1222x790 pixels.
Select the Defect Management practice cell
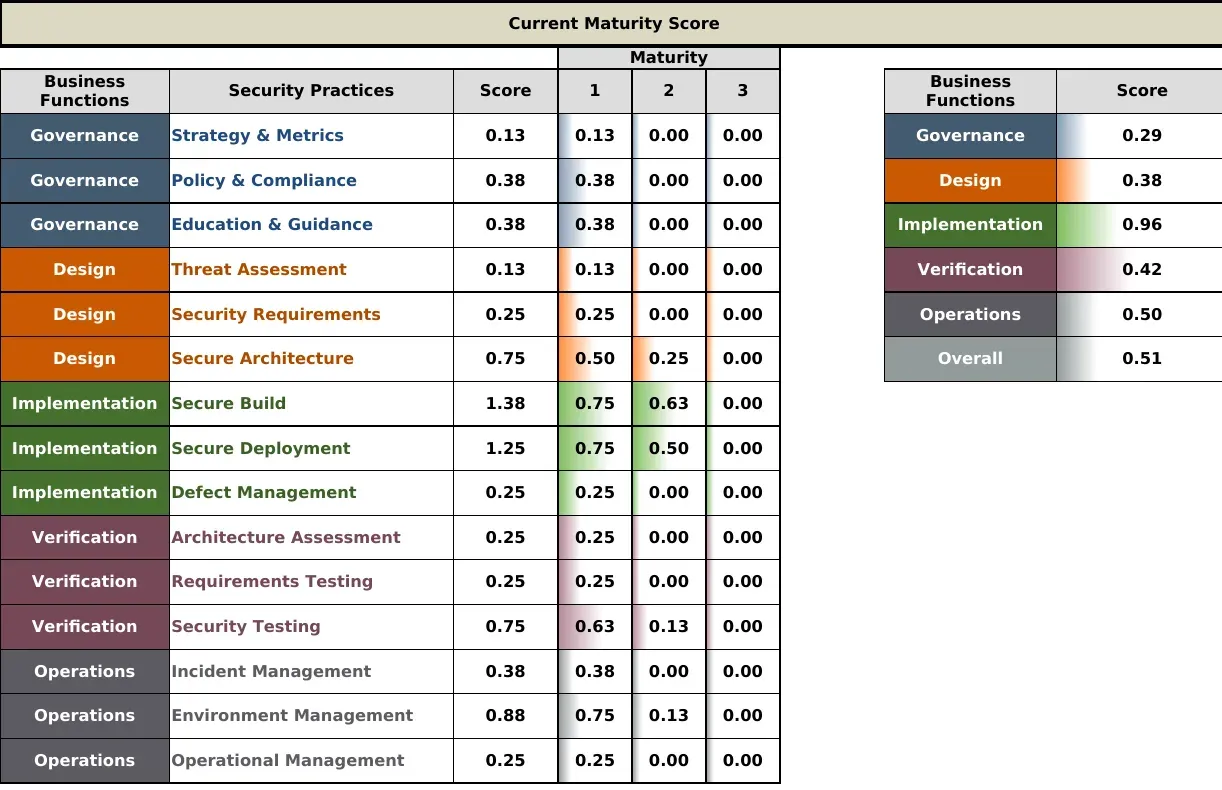[311, 493]
